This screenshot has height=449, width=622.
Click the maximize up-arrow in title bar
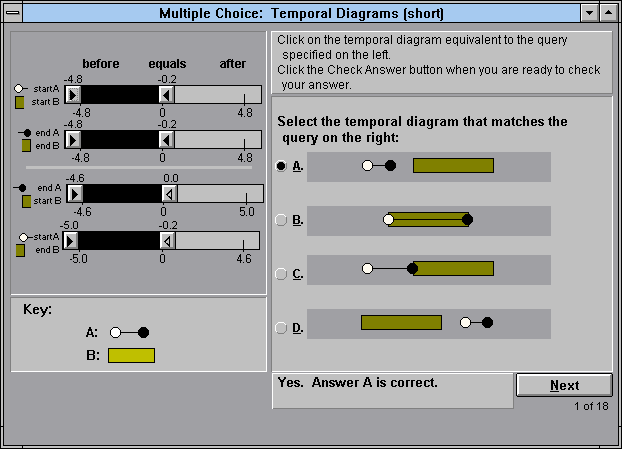coord(608,13)
